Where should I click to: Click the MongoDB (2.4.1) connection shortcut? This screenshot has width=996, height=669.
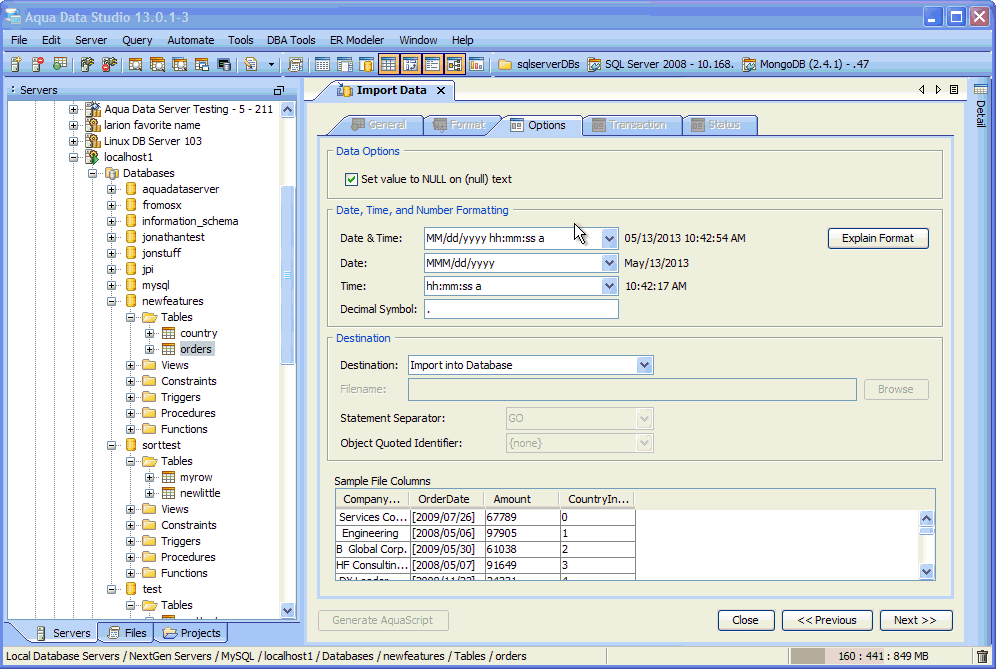pyautogui.click(x=805, y=64)
